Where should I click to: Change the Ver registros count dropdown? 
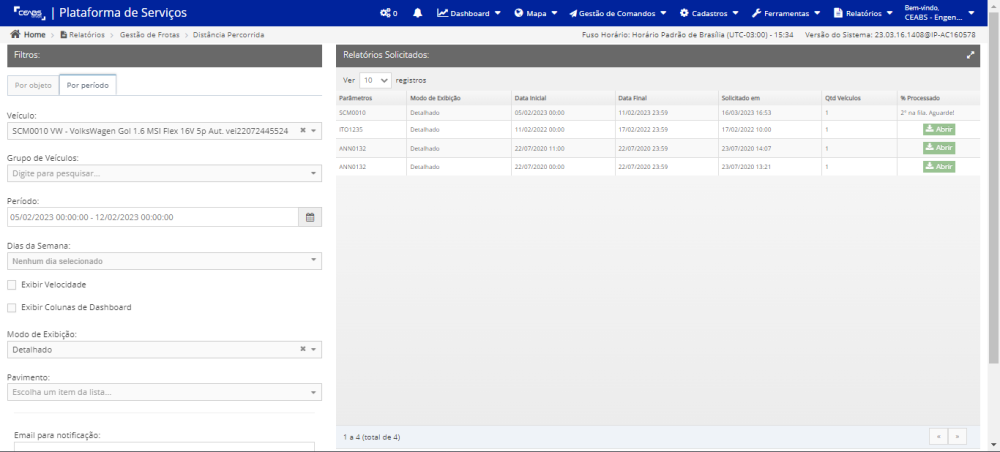pyautogui.click(x=375, y=81)
